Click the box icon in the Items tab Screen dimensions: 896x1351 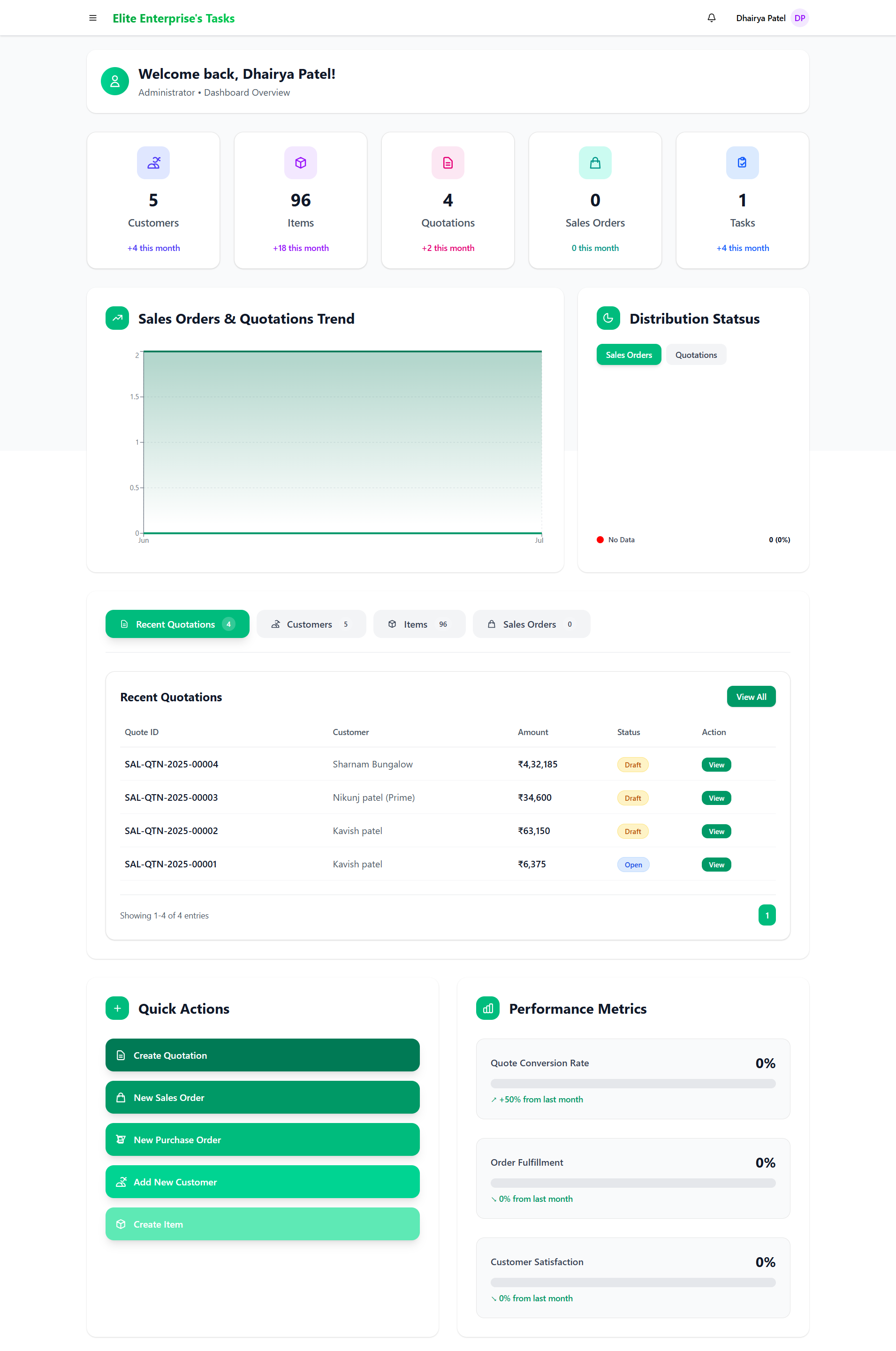[392, 624]
